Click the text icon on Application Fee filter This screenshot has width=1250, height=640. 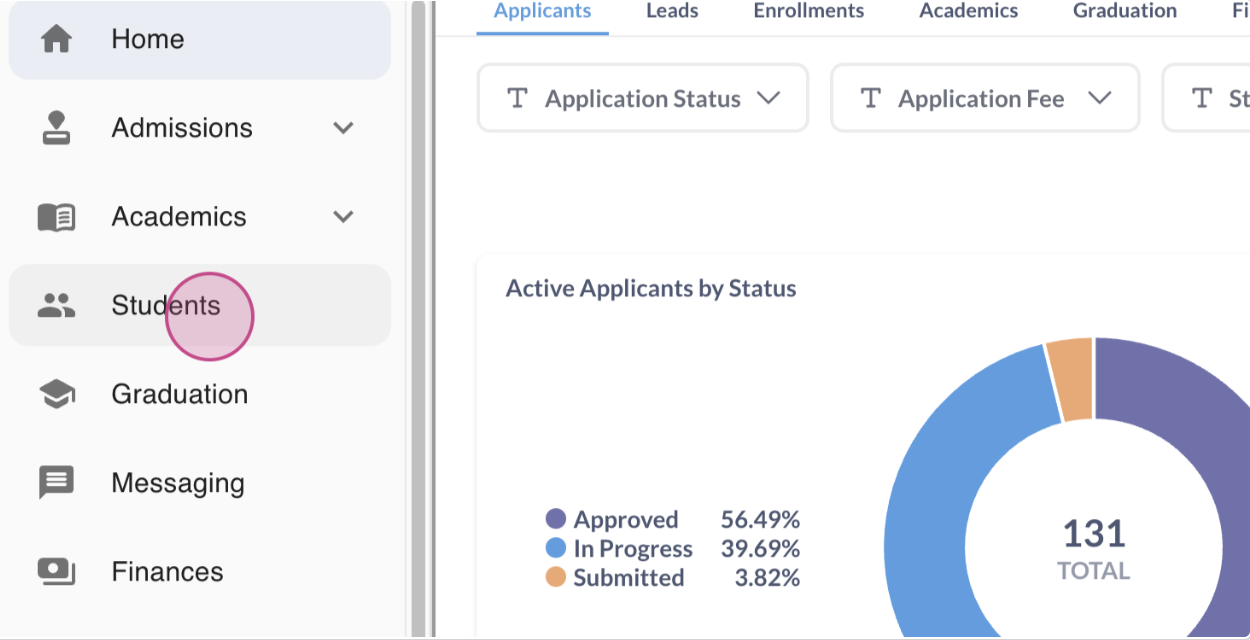pyautogui.click(x=871, y=98)
